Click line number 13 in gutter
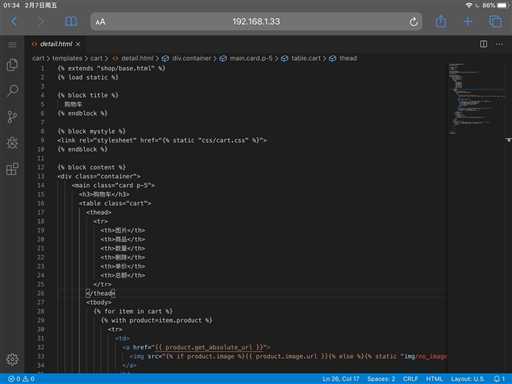The width and height of the screenshot is (512, 384). pyautogui.click(x=41, y=176)
